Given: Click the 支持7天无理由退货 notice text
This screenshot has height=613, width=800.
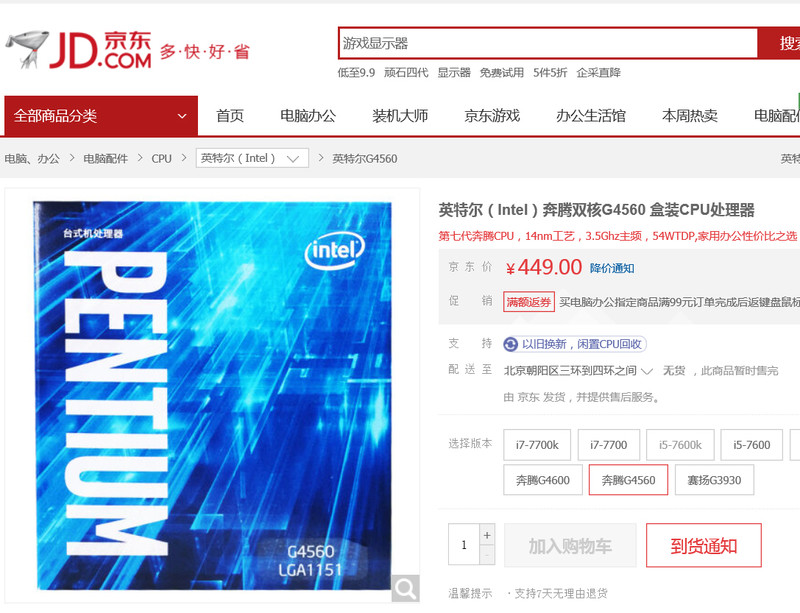Looking at the screenshot, I should 561,593.
